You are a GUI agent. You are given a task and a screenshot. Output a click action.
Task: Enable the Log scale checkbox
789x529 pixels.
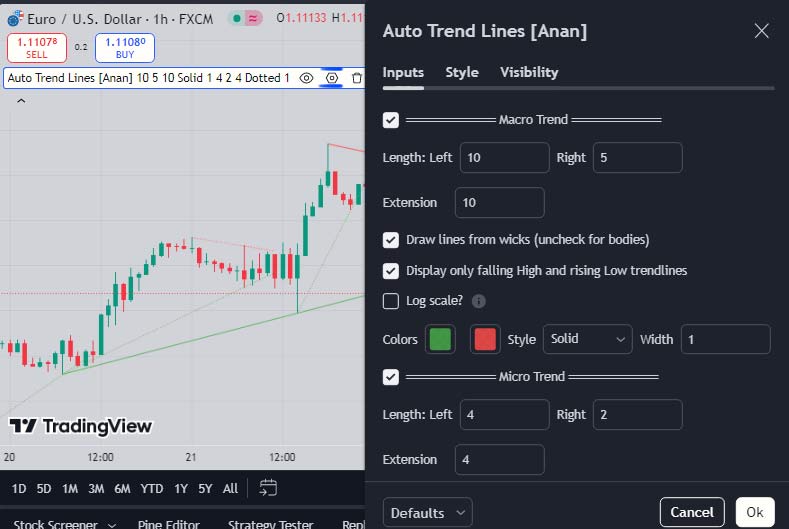coord(390,301)
